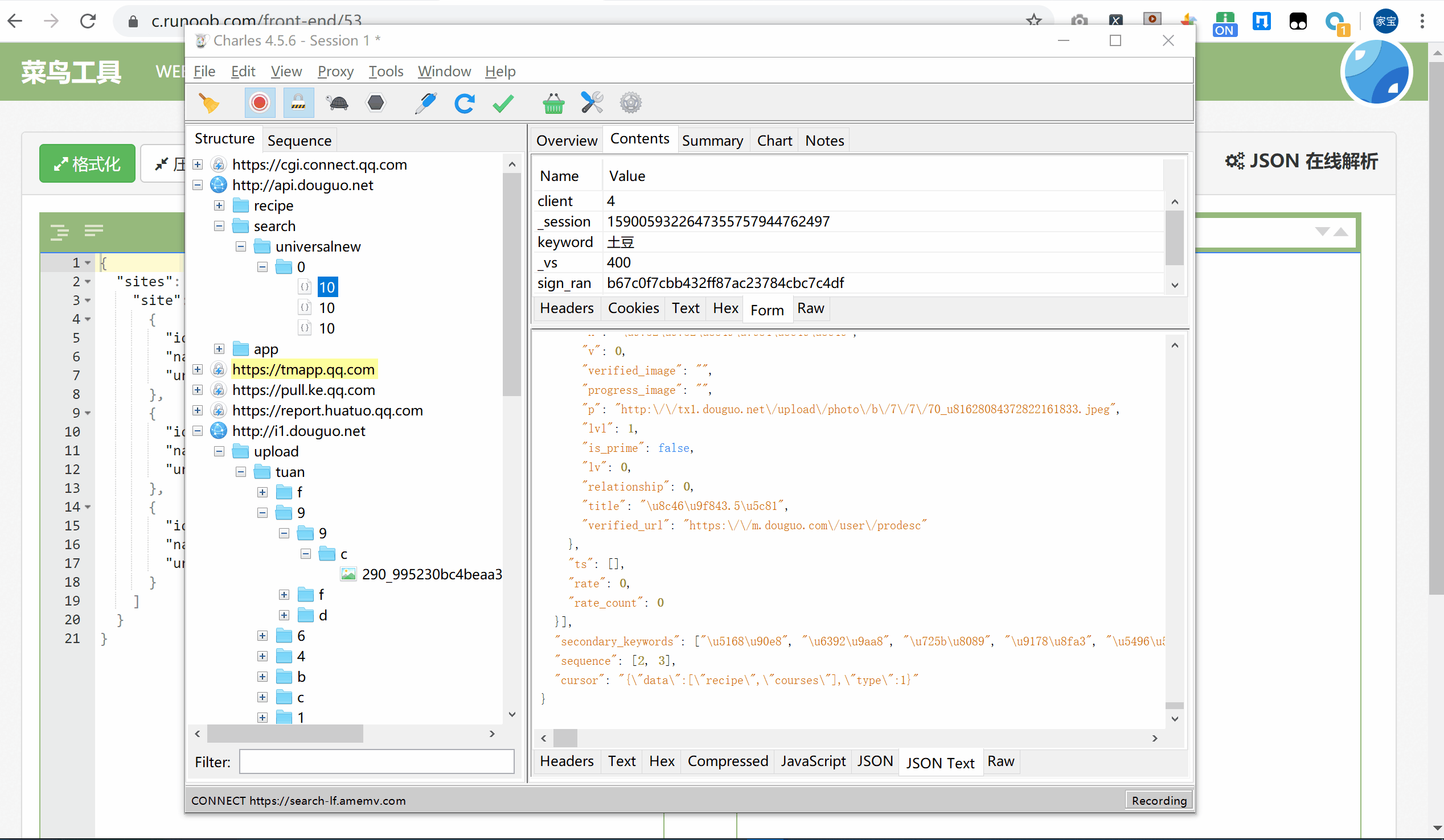The width and height of the screenshot is (1444, 840).
Task: Toggle the red Record button
Action: click(259, 104)
